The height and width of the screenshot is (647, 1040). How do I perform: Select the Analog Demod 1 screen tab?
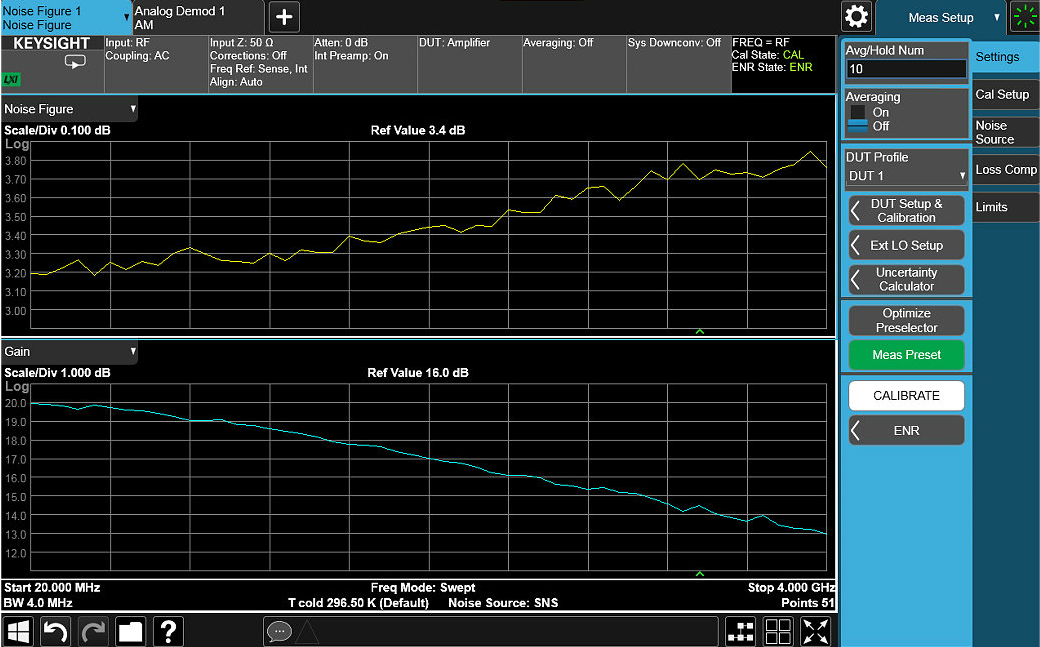[198, 17]
